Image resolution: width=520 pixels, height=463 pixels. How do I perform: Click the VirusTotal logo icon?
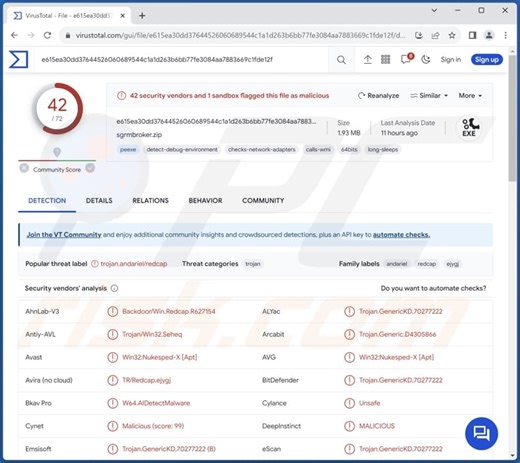[x=18, y=59]
